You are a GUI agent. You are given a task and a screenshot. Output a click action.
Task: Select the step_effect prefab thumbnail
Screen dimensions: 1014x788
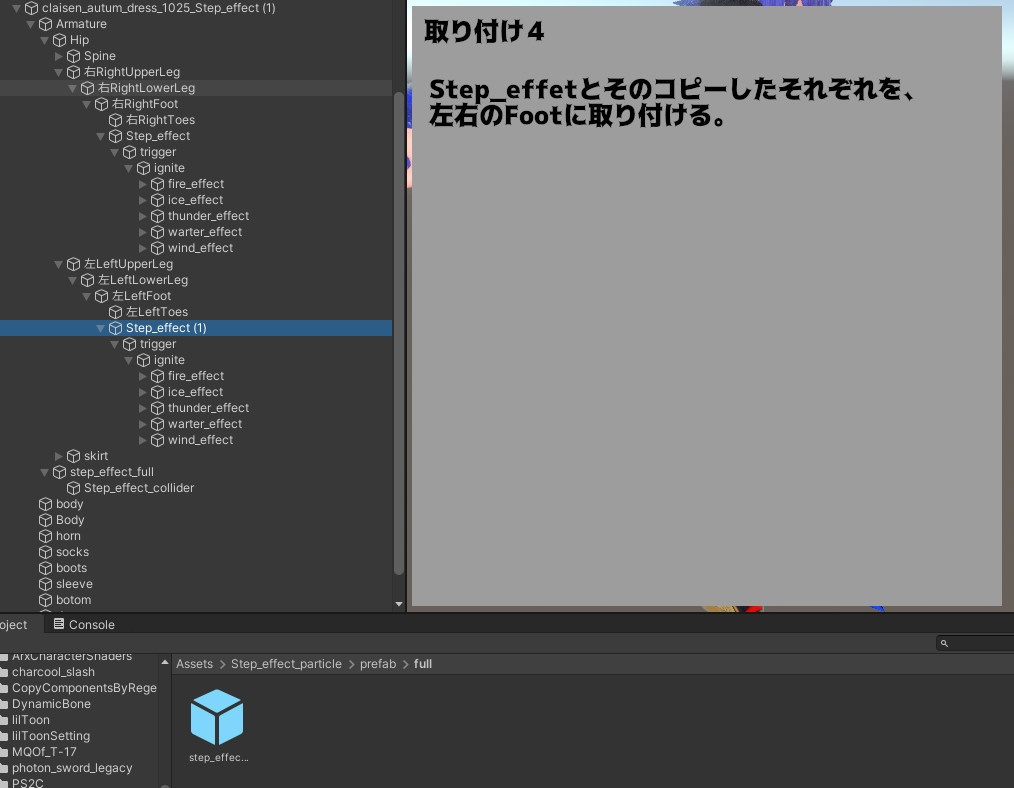(217, 716)
